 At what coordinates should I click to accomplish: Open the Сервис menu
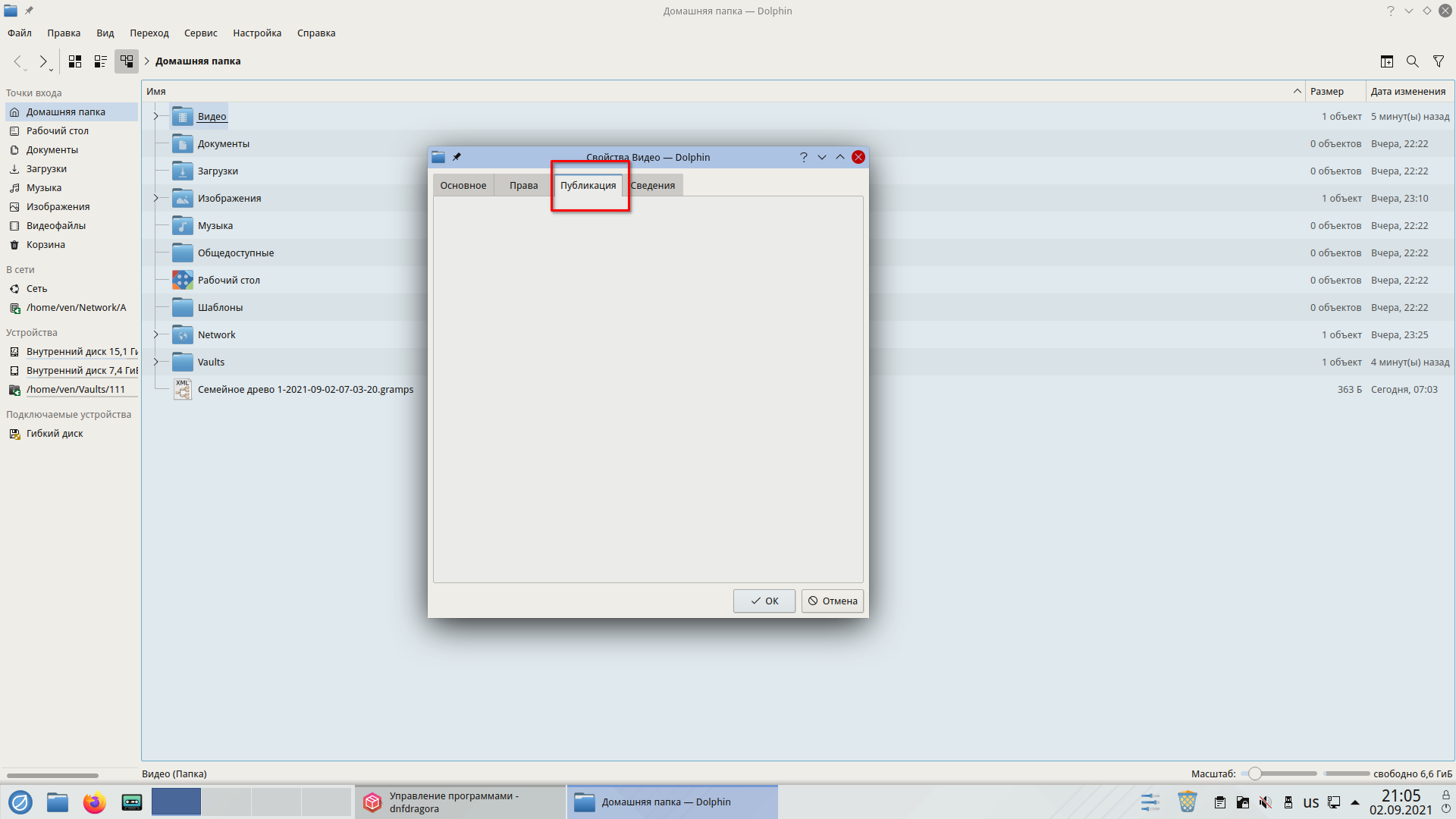click(200, 33)
